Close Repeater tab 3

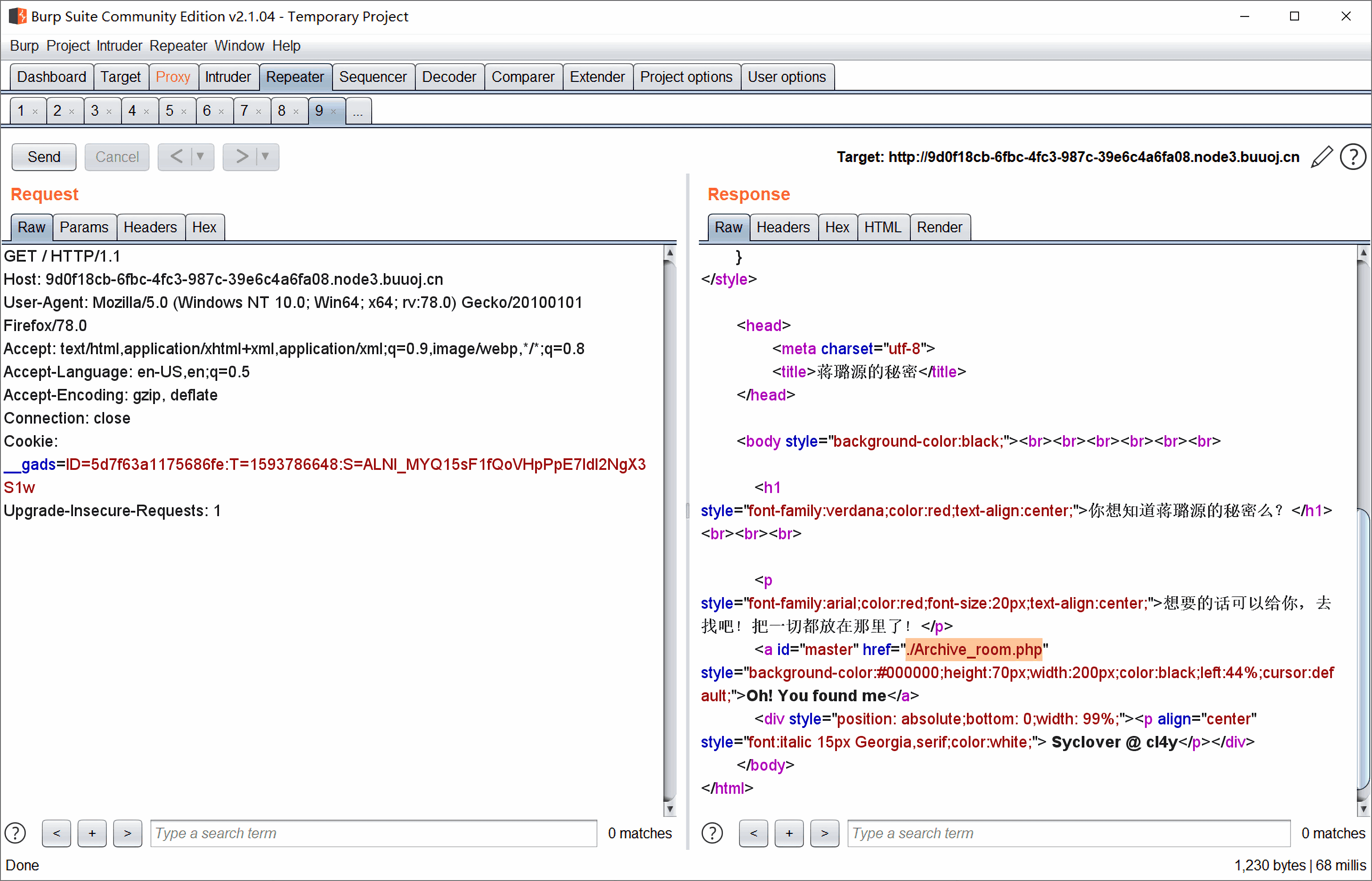pyautogui.click(x=110, y=112)
